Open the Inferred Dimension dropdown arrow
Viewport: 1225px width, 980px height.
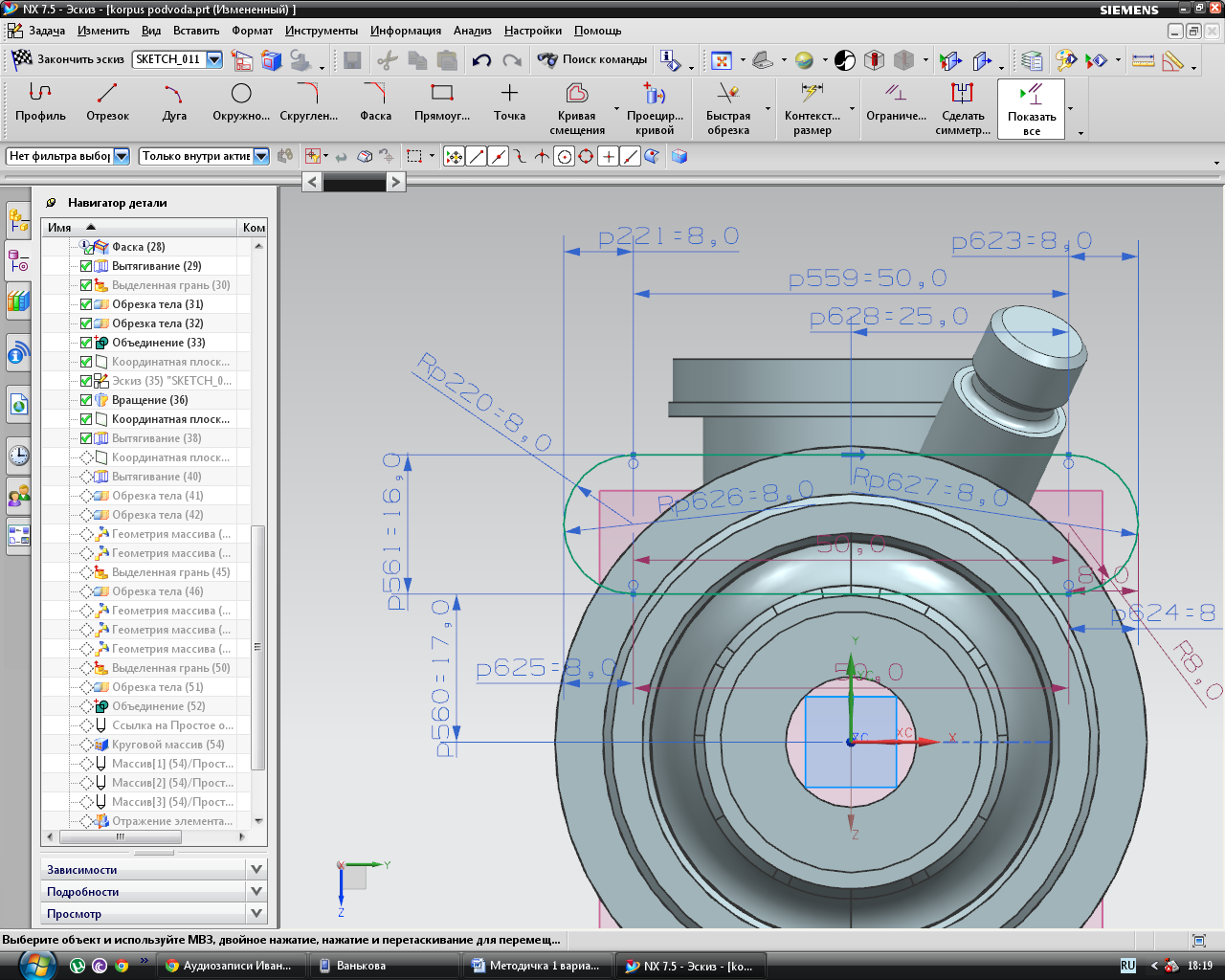pyautogui.click(x=852, y=109)
